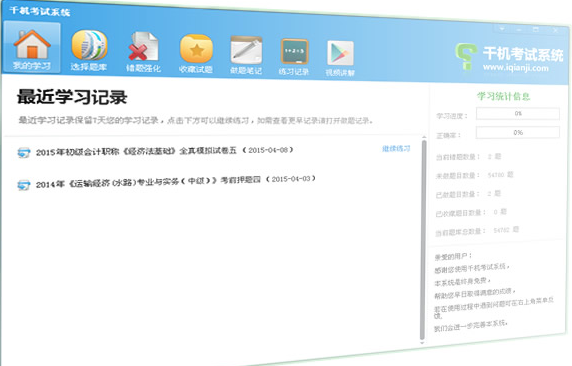The image size is (572, 366).
Task: Click the www.iqianji.com website text
Action: pyautogui.click(x=516, y=68)
